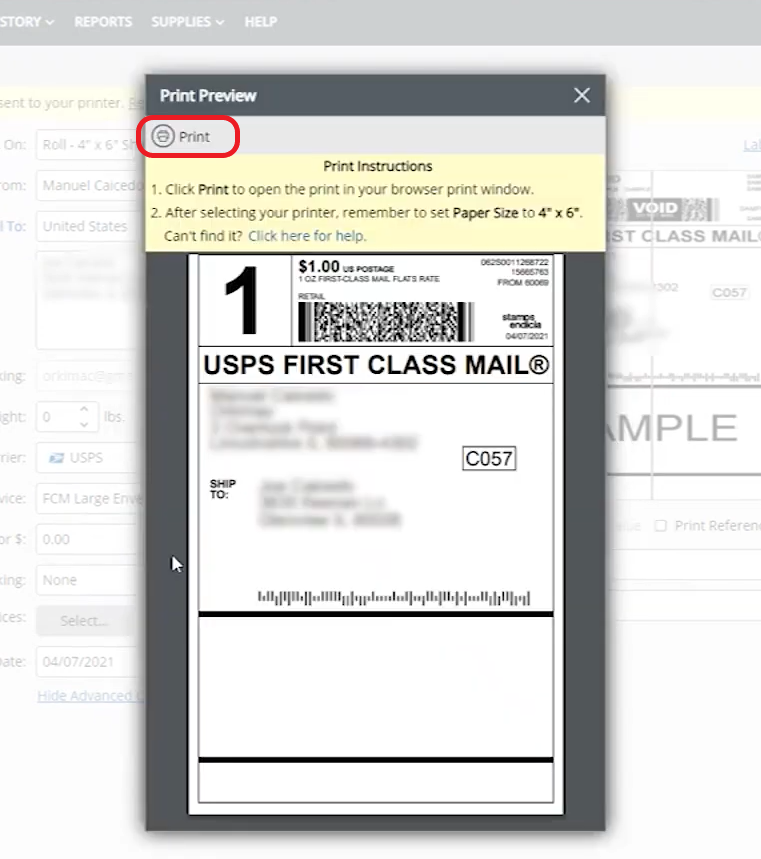Screen dimensions: 761x859
Task: Click the SHIP TO: label text
Action: click(222, 489)
